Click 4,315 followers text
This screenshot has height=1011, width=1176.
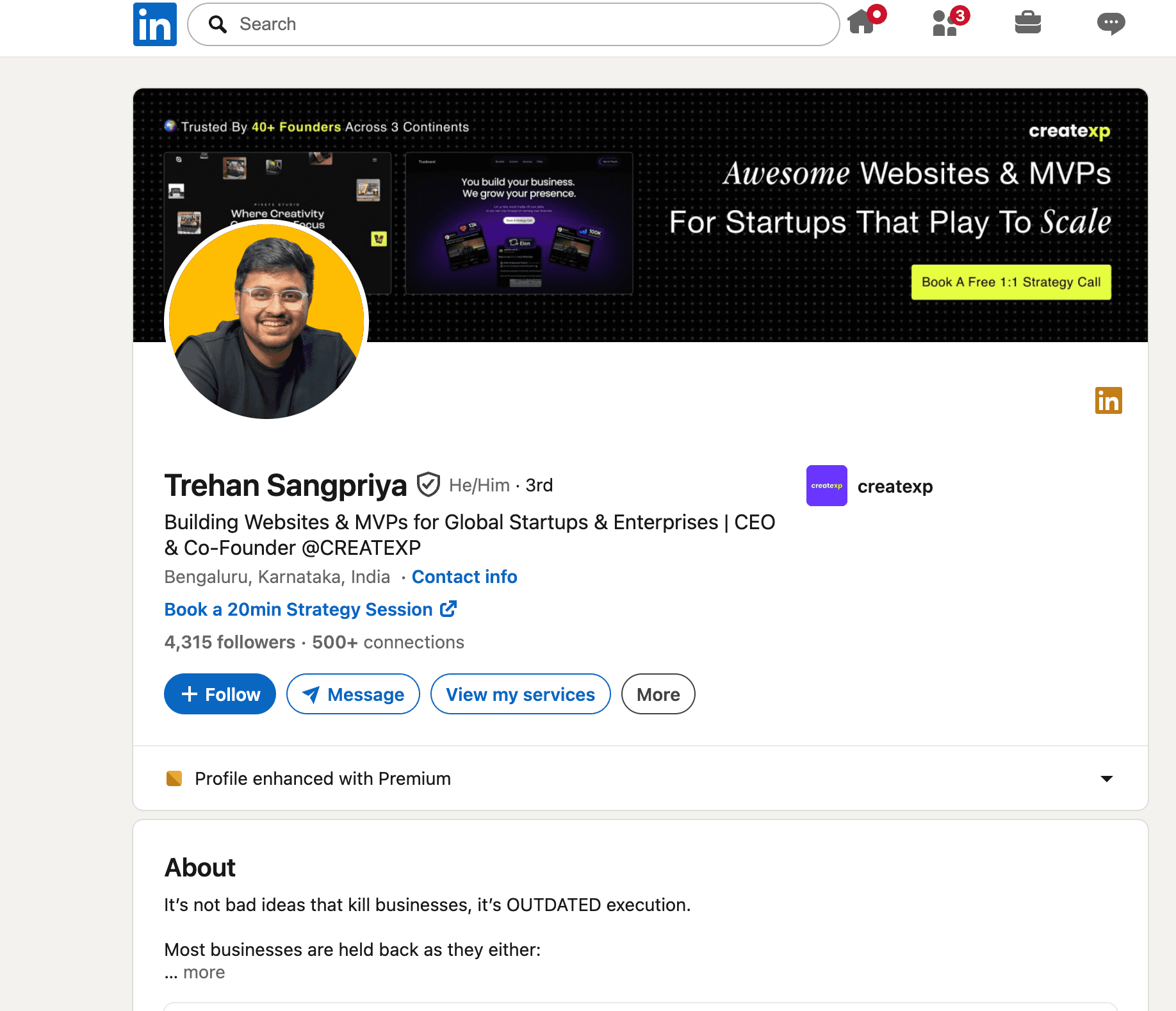(230, 642)
